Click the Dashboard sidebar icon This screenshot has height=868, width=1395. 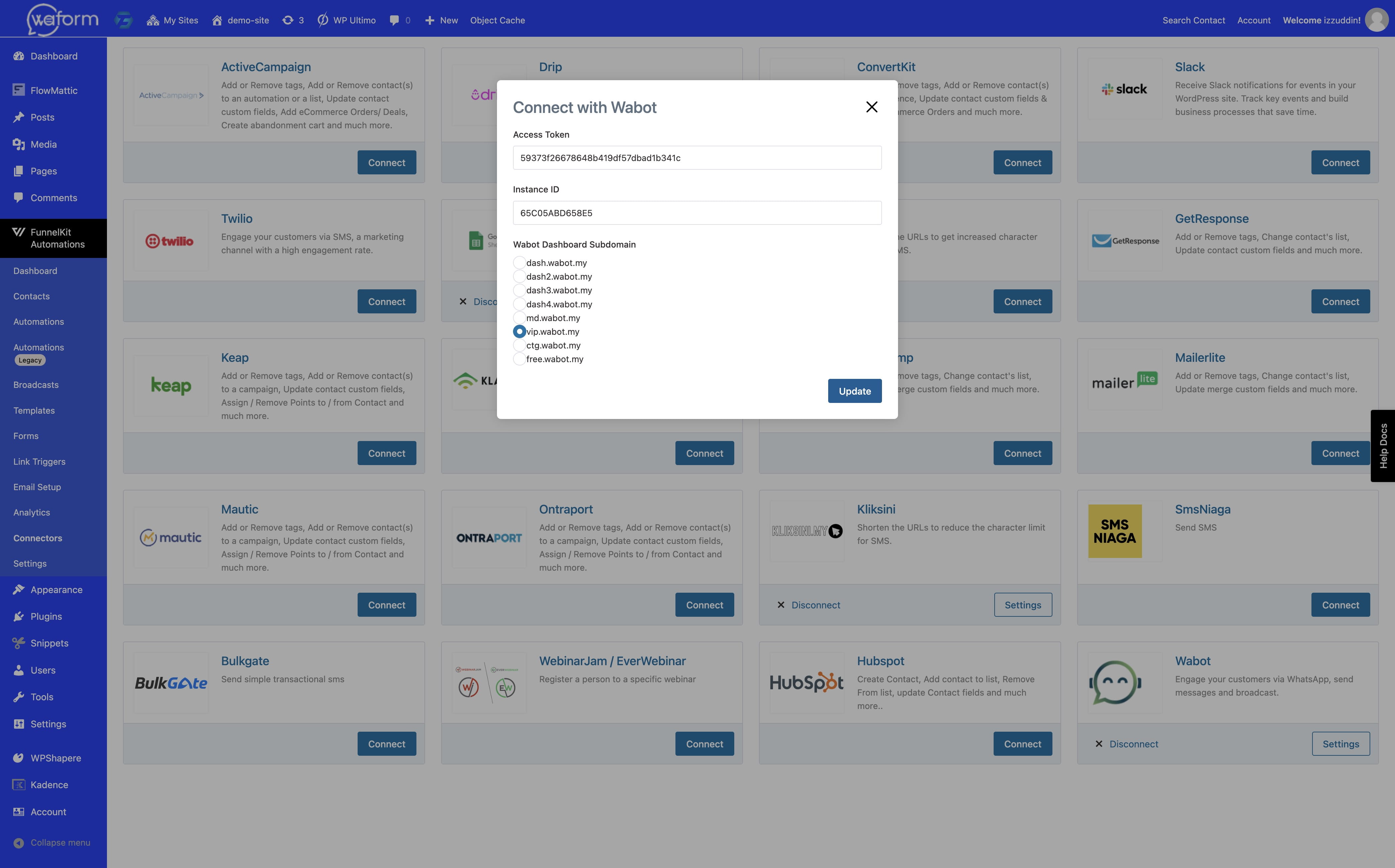(18, 56)
